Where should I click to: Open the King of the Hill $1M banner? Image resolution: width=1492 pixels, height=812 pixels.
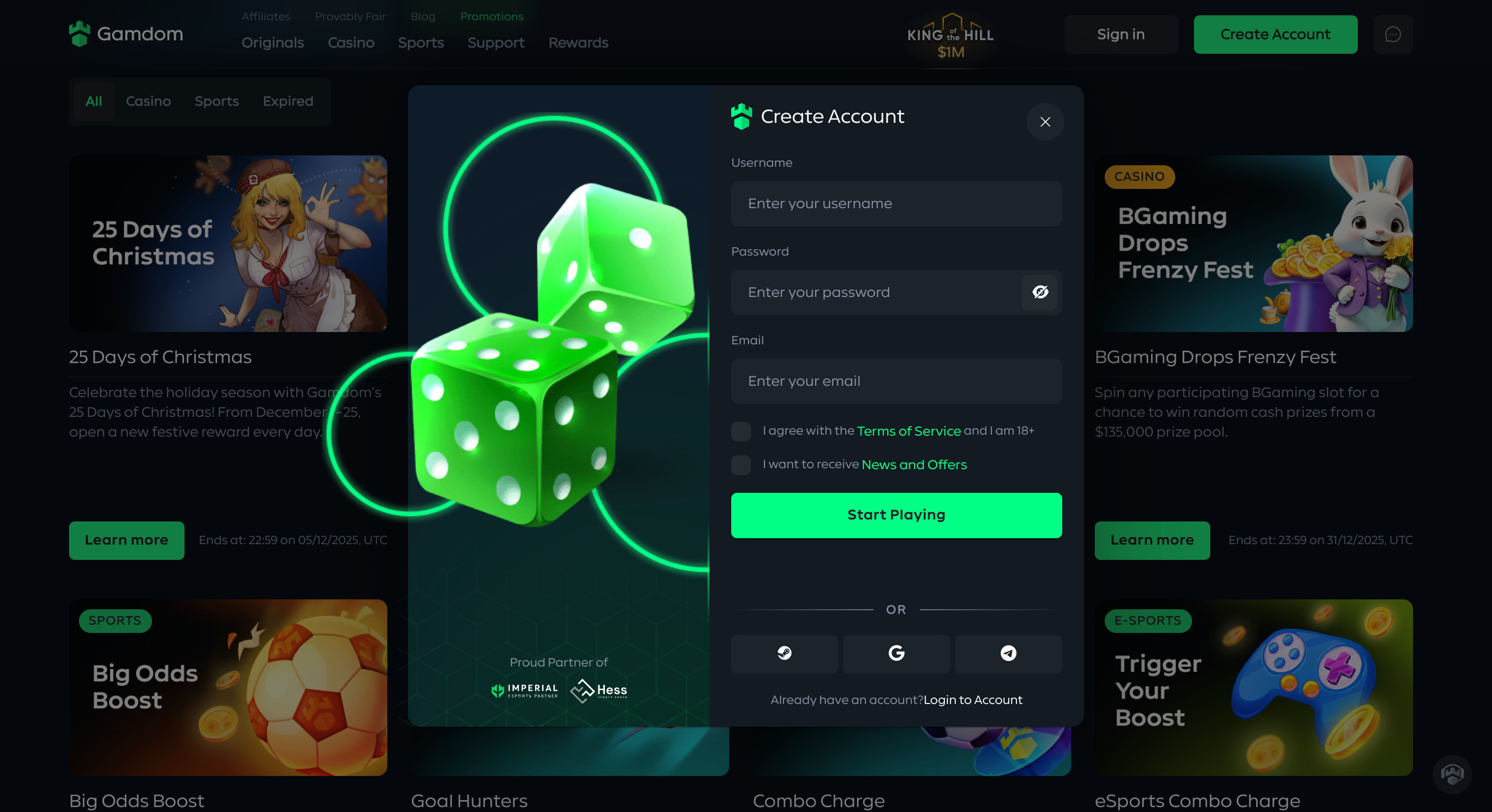[950, 37]
